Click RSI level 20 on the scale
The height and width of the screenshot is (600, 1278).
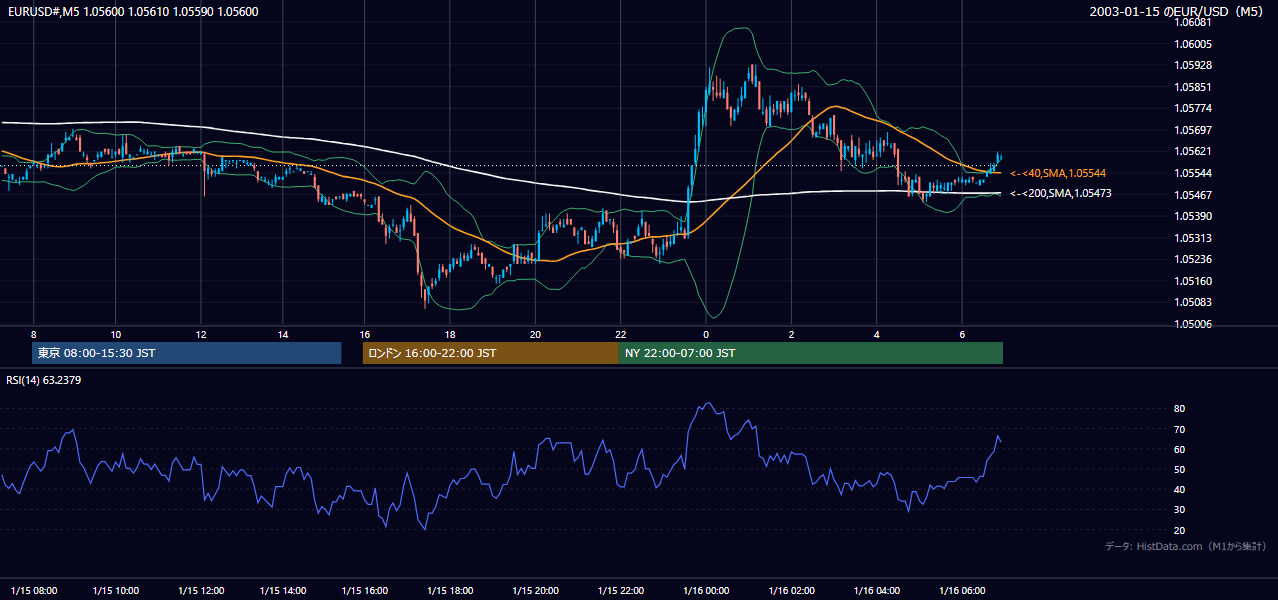pyautogui.click(x=1179, y=530)
